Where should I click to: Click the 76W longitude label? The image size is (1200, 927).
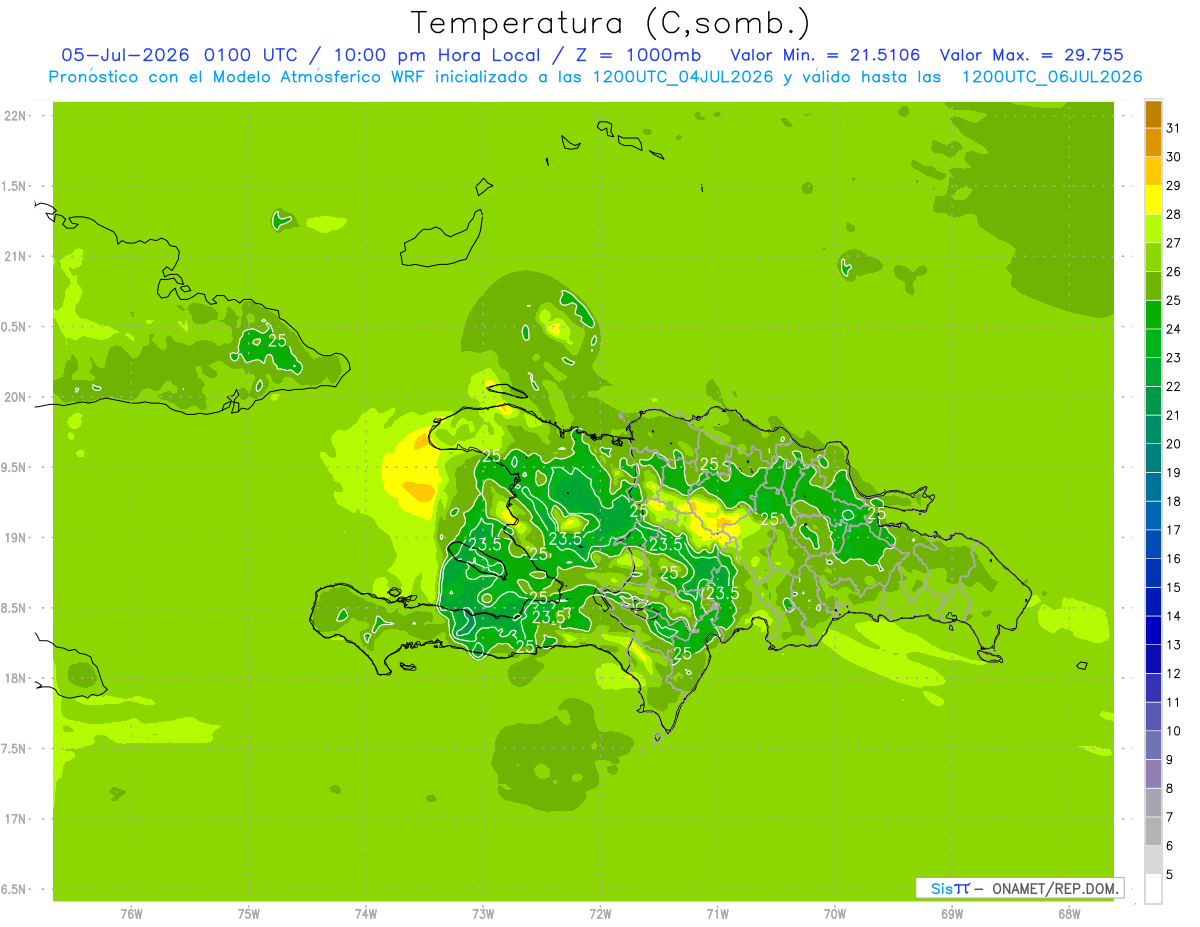coord(131,914)
